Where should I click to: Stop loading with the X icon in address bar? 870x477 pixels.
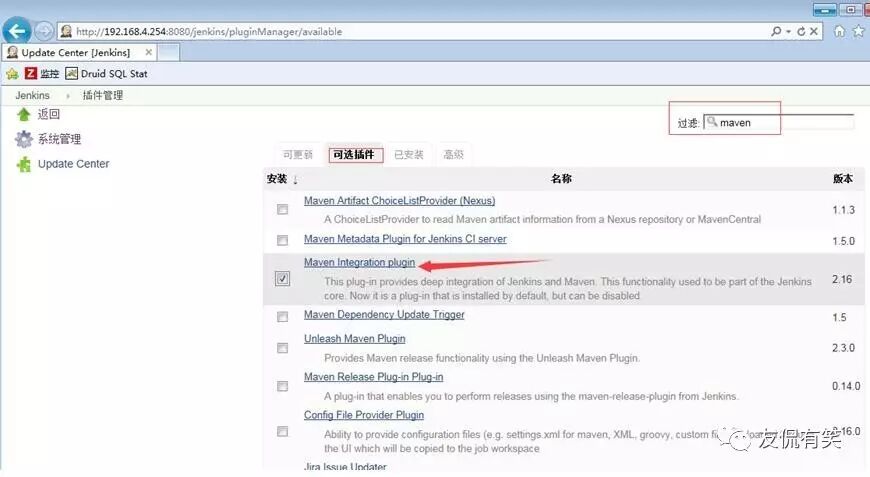[813, 32]
